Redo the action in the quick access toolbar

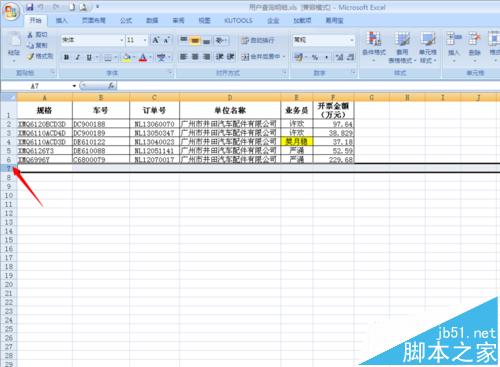(x=56, y=7)
